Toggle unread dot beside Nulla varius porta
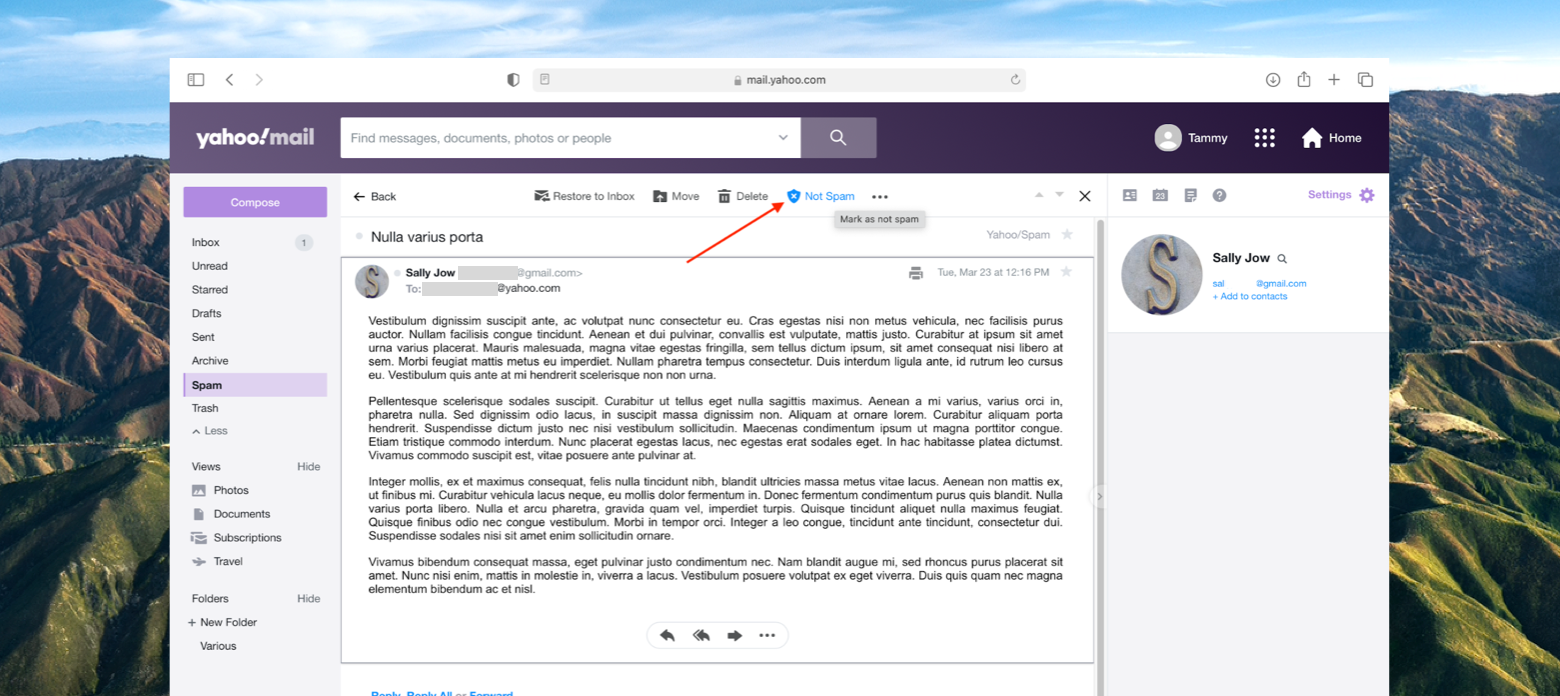 [x=359, y=237]
